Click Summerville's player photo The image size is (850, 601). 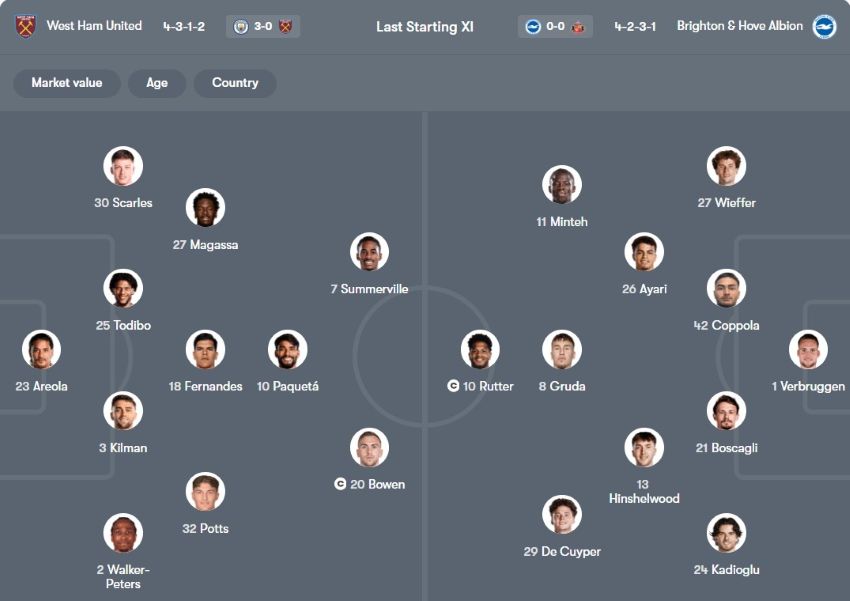[x=369, y=252]
